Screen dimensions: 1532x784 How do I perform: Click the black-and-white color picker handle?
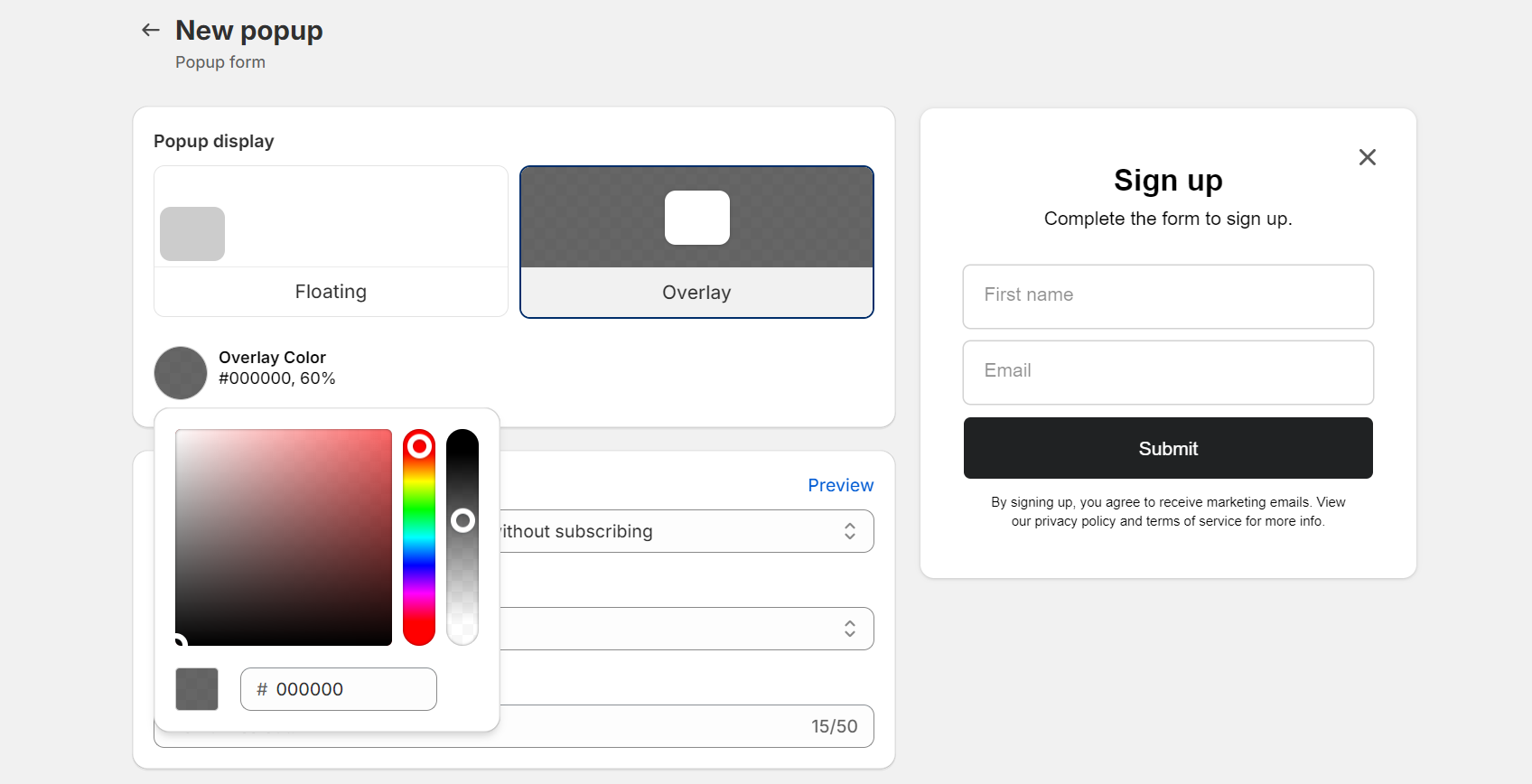(178, 642)
